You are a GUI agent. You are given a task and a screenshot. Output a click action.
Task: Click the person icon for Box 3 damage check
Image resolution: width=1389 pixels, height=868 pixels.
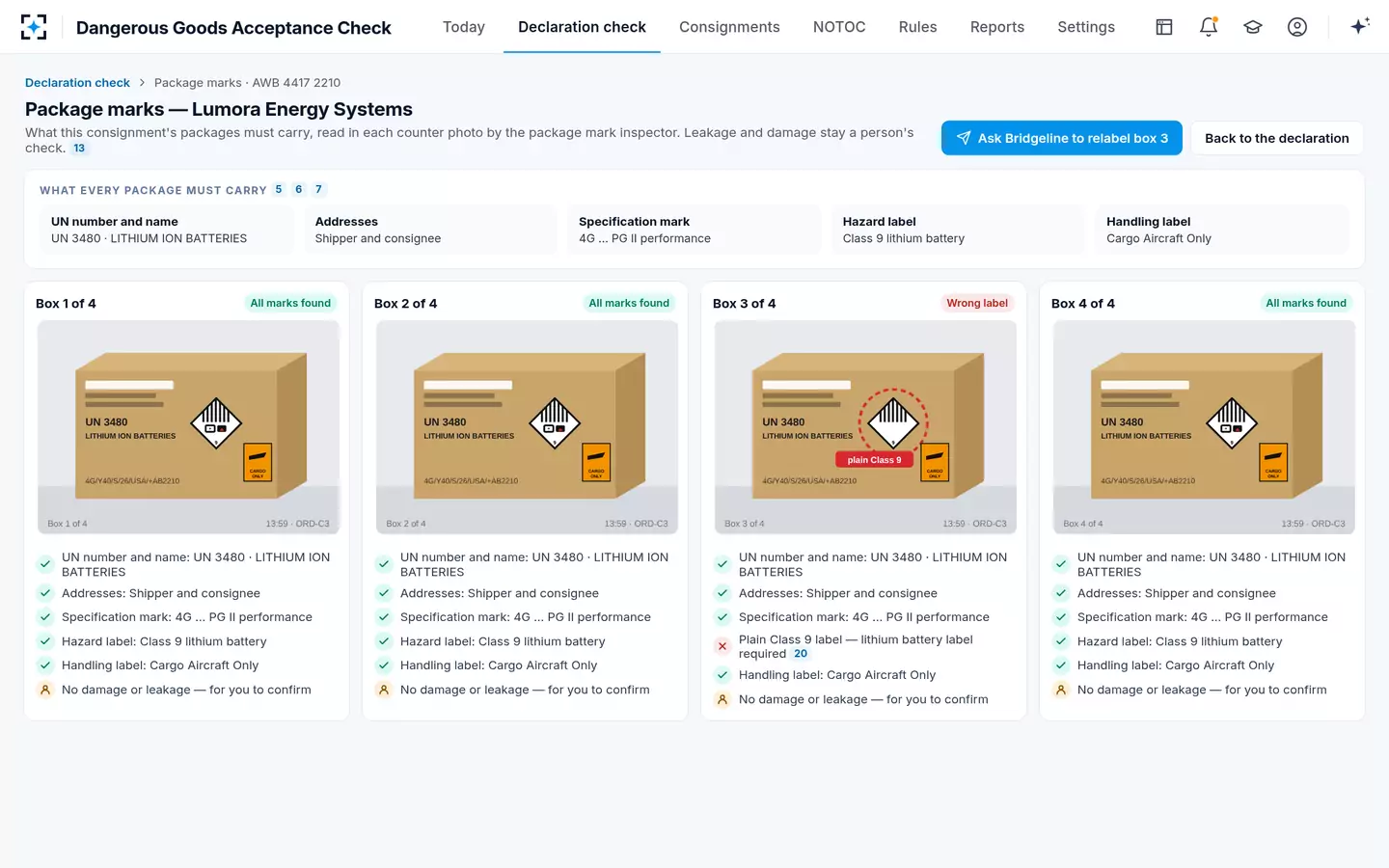coord(722,699)
